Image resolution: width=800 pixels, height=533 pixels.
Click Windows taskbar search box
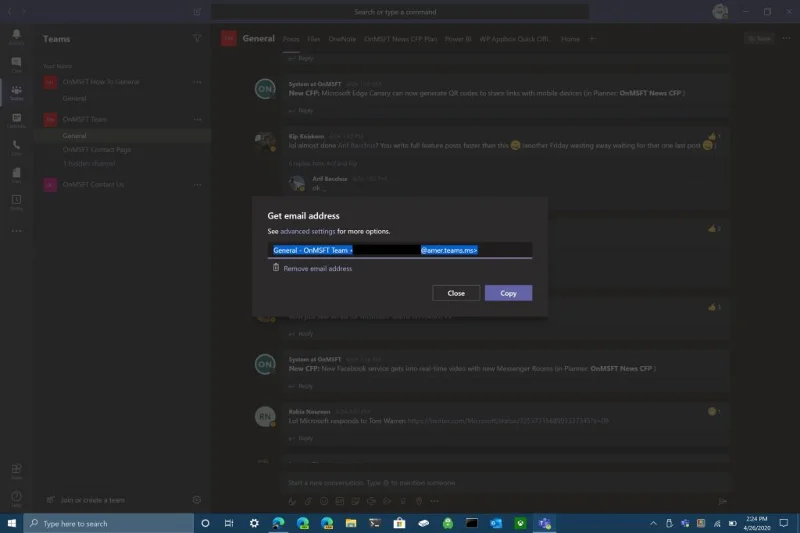coord(109,523)
